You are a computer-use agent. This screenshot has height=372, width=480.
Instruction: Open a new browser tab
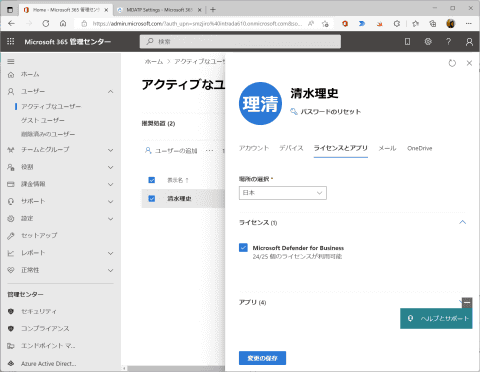pos(213,10)
